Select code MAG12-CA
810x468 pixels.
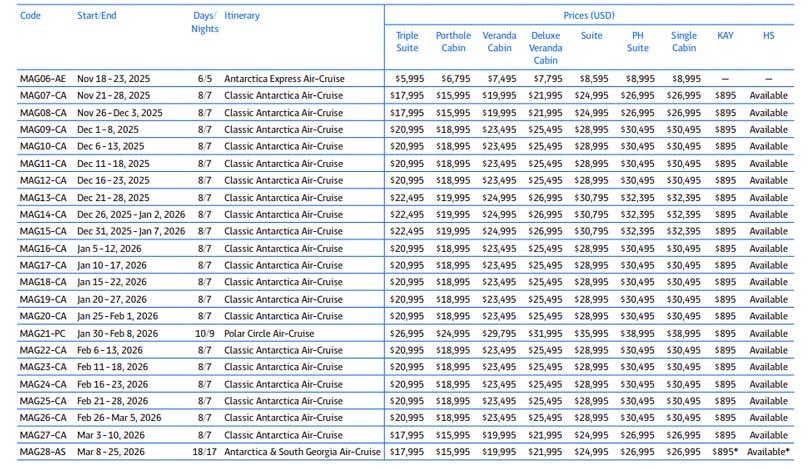coord(43,180)
